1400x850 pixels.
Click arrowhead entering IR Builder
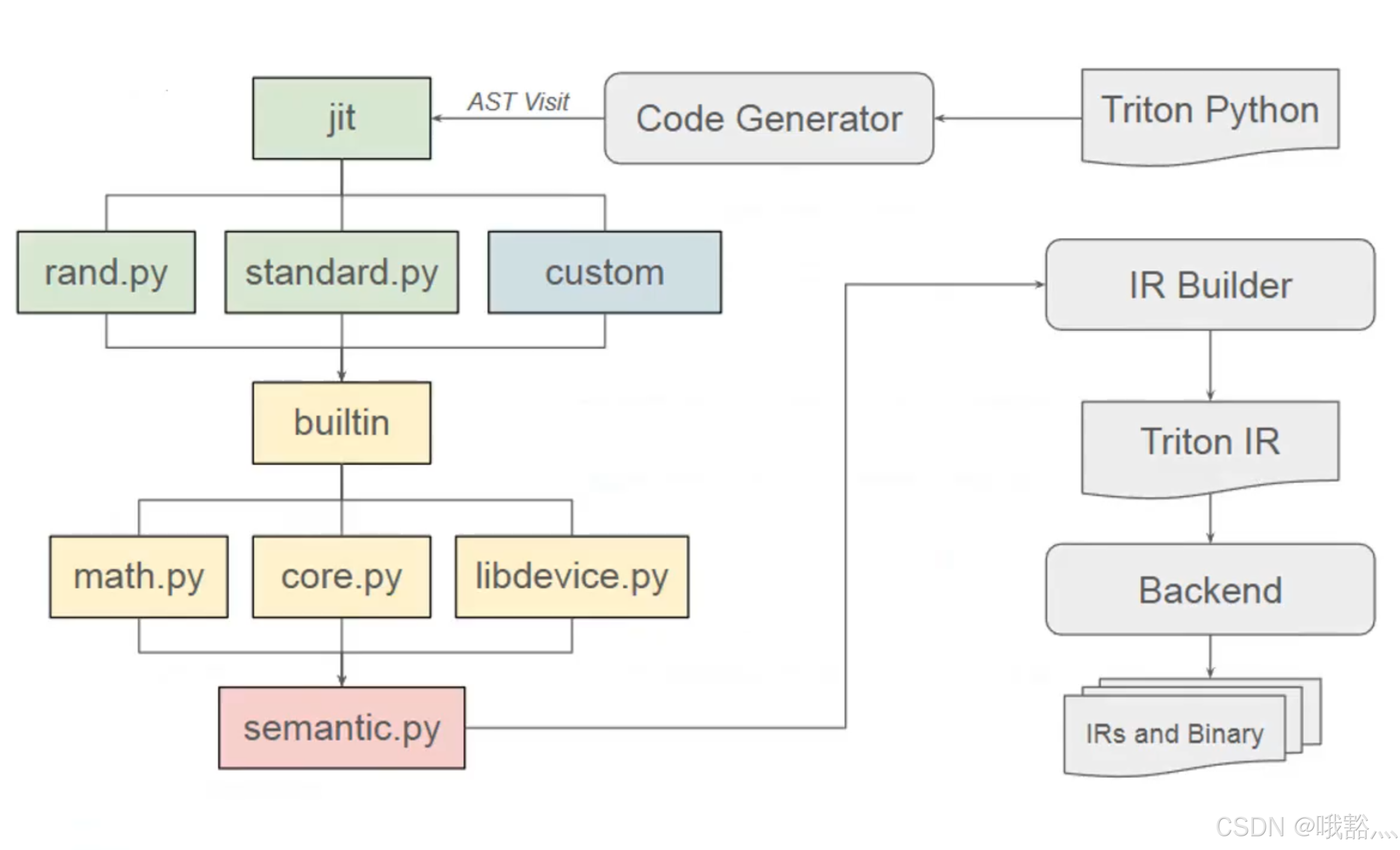[1038, 285]
